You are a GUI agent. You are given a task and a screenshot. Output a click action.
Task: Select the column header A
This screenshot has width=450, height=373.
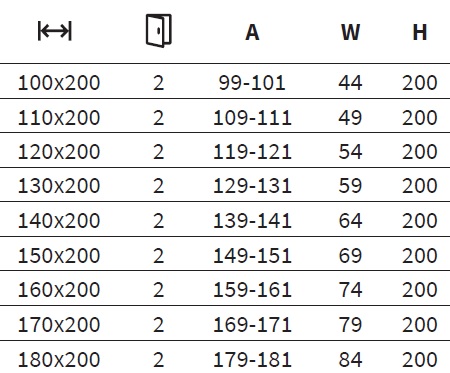coord(252,33)
